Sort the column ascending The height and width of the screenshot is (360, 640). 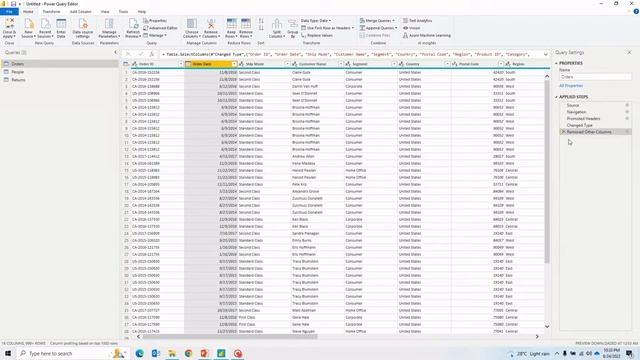click(x=261, y=21)
